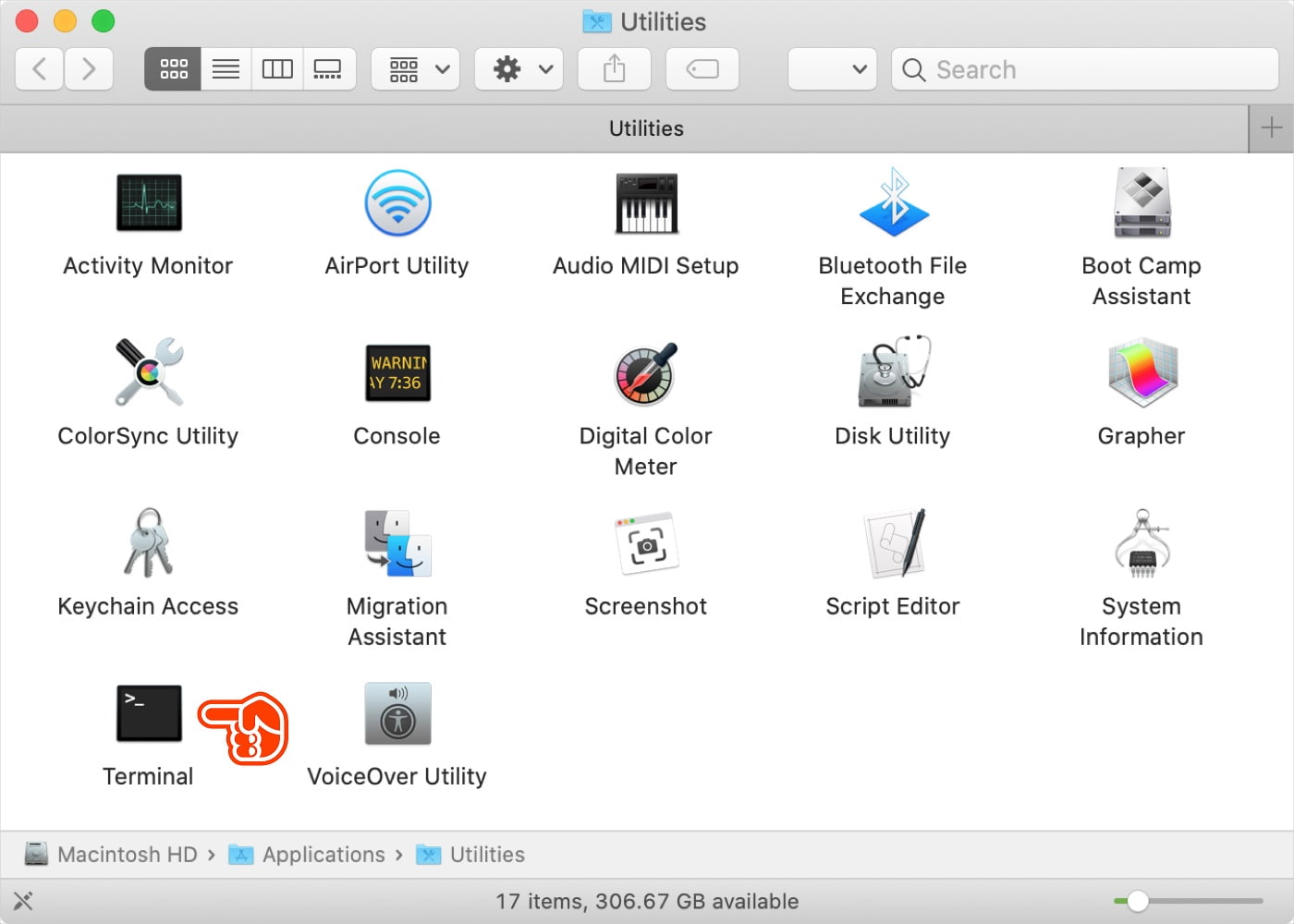
Task: Select the Terminal app icon
Action: tap(149, 713)
